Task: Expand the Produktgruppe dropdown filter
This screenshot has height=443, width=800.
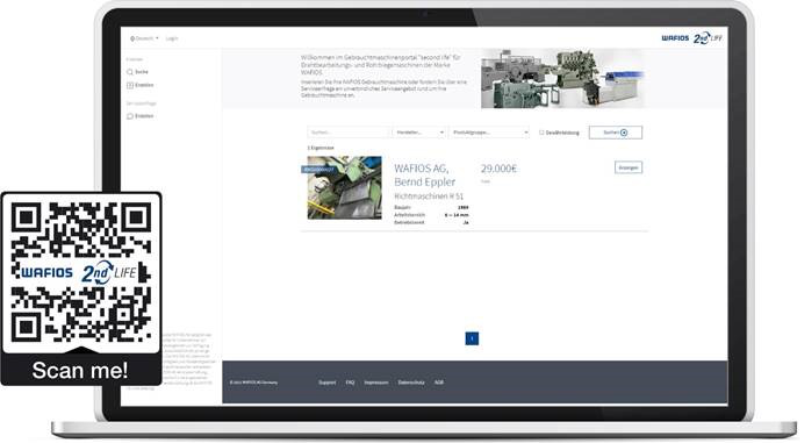Action: (x=489, y=132)
